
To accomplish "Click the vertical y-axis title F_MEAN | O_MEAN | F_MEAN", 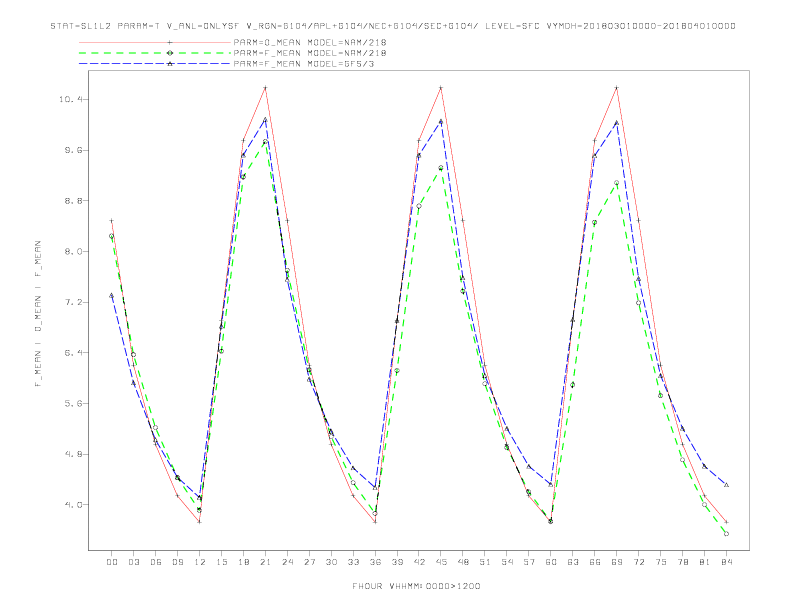I will tap(38, 314).
